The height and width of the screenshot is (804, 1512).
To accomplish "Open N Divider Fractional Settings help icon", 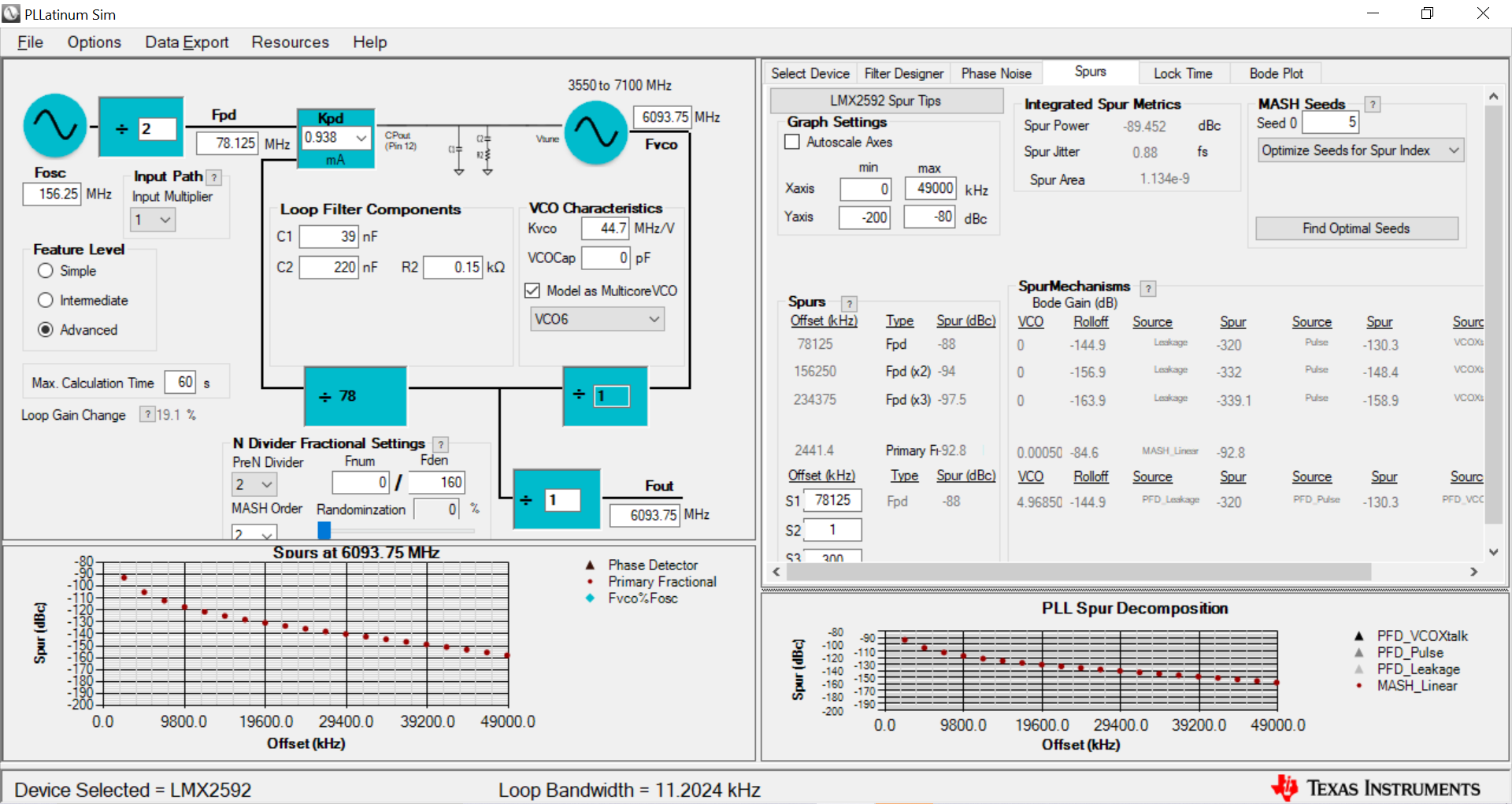I will pos(441,444).
